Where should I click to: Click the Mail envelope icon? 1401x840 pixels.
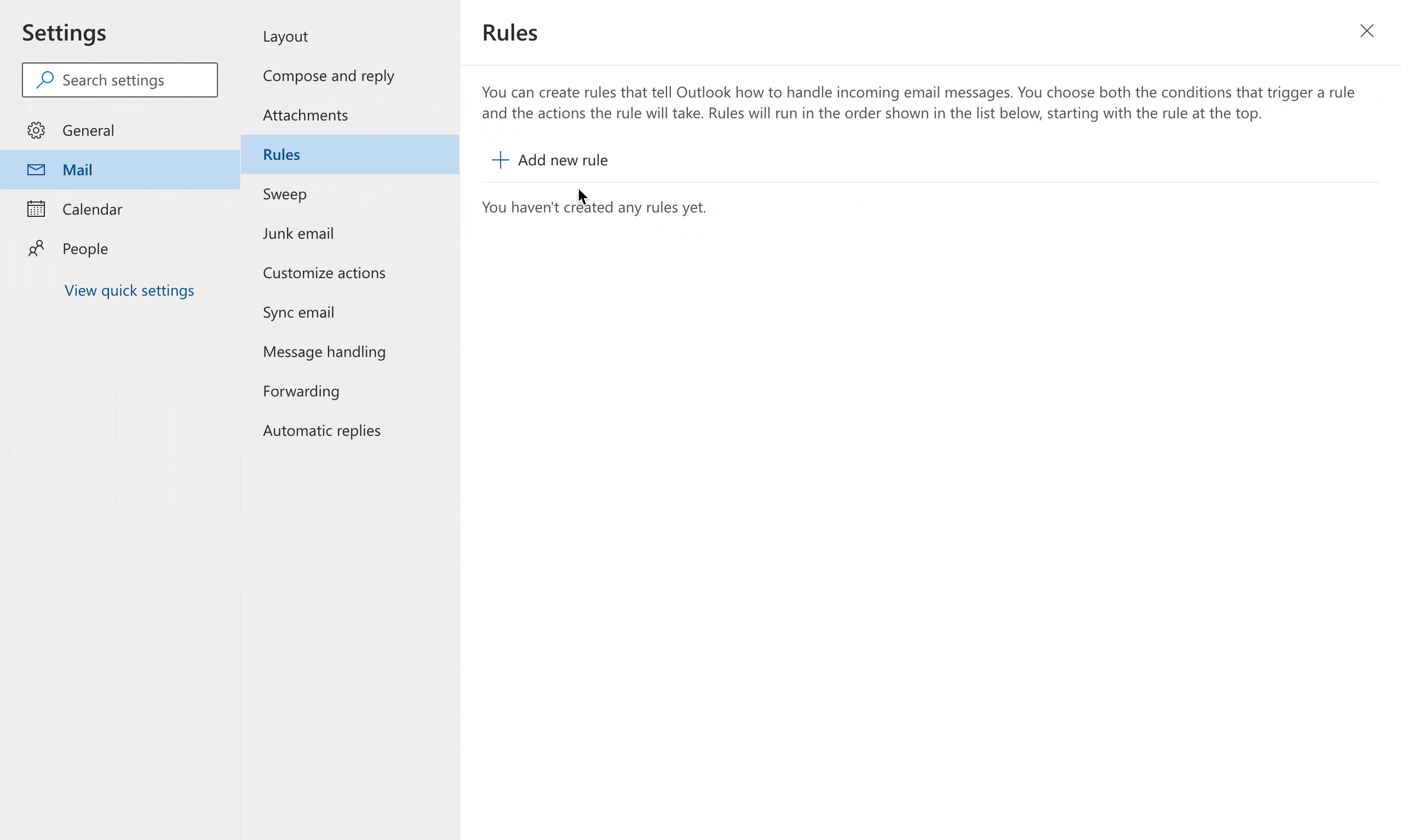point(36,170)
